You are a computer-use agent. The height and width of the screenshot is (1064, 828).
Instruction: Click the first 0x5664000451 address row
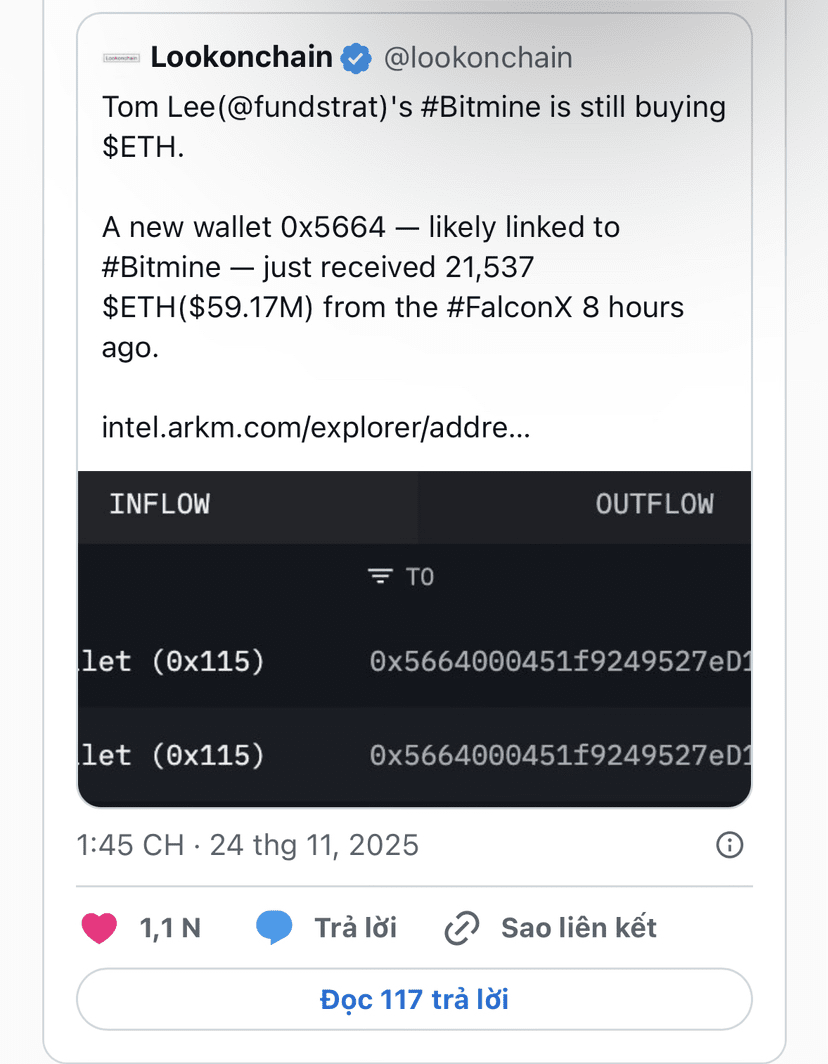[x=560, y=662]
